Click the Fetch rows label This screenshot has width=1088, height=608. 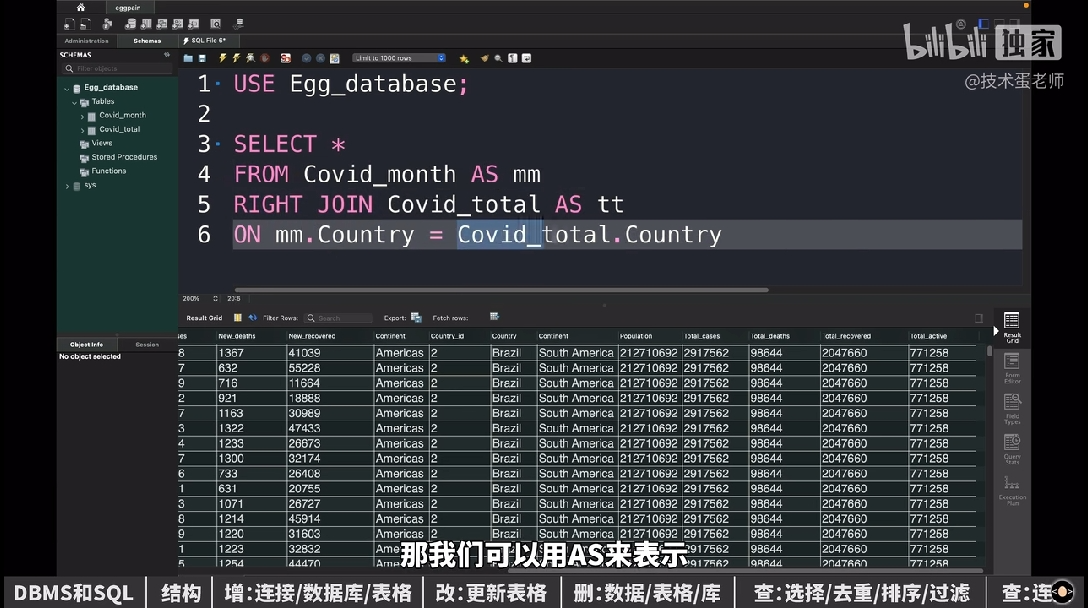pos(452,316)
